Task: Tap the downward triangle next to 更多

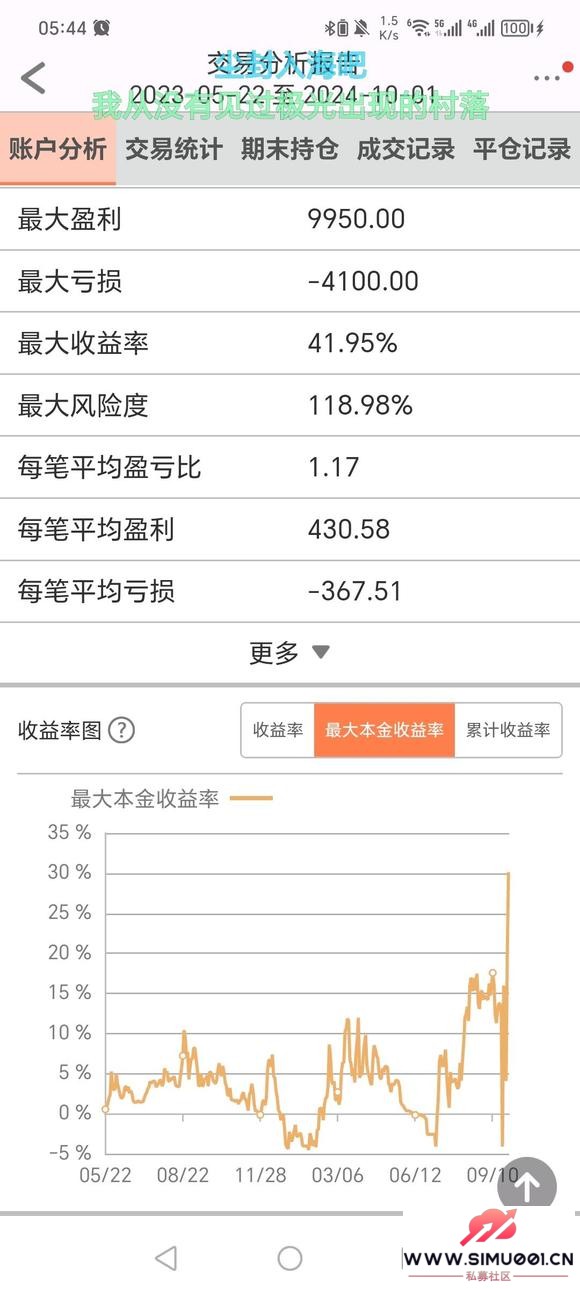Action: pos(320,653)
